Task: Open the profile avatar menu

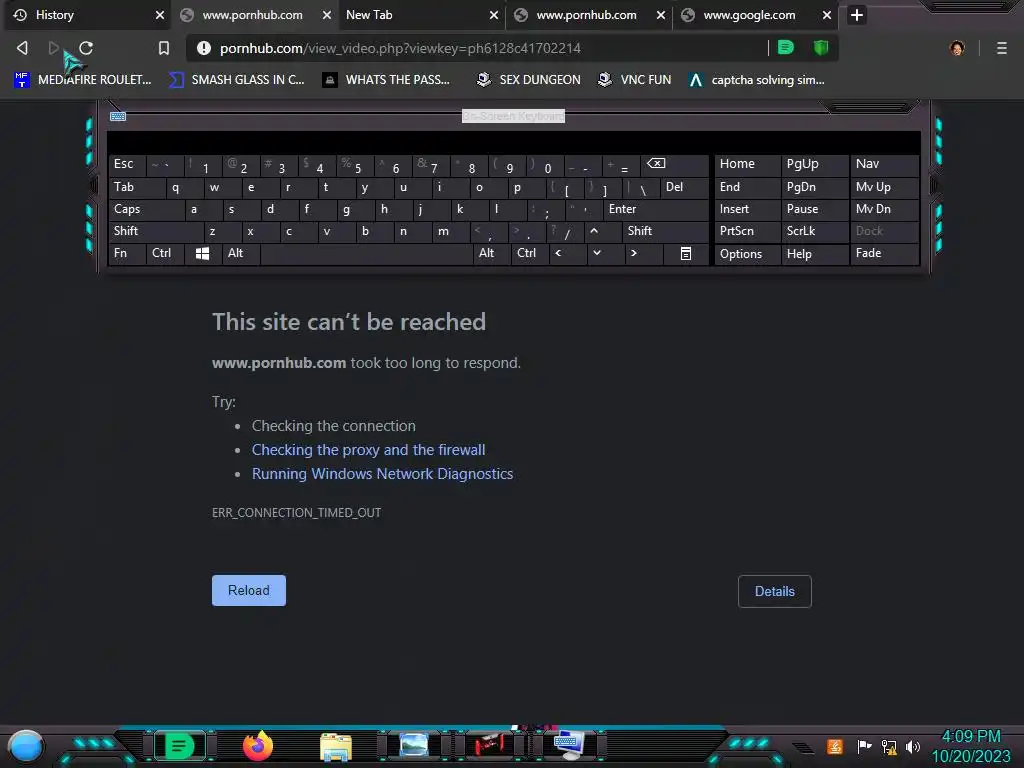Action: click(957, 48)
